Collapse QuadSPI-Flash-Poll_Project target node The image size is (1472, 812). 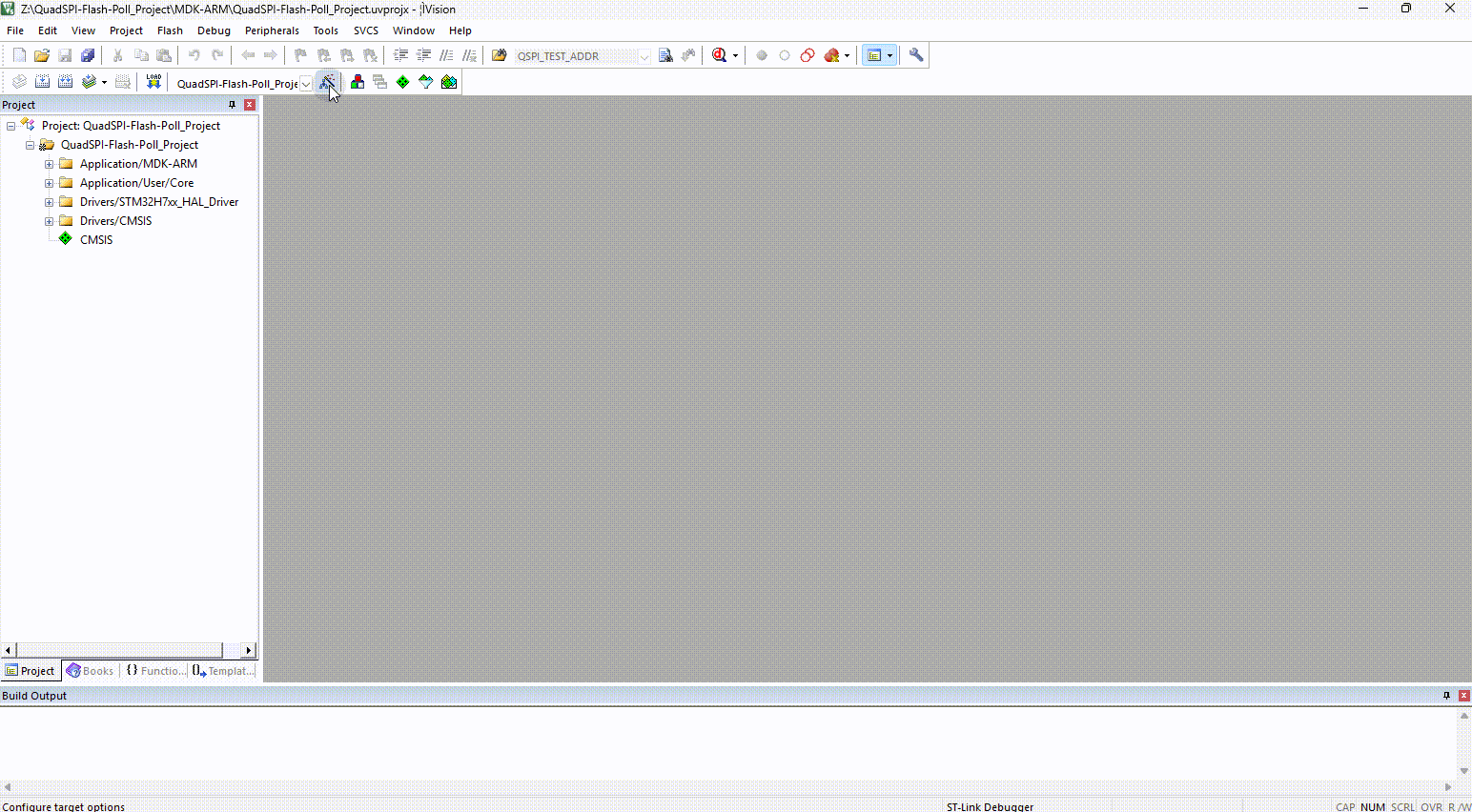tap(30, 145)
